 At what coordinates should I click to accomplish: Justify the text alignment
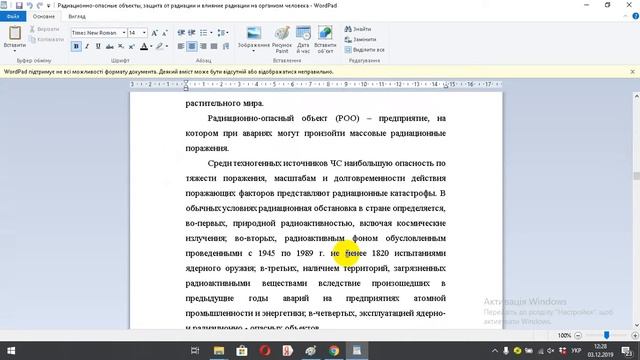pos(214,47)
